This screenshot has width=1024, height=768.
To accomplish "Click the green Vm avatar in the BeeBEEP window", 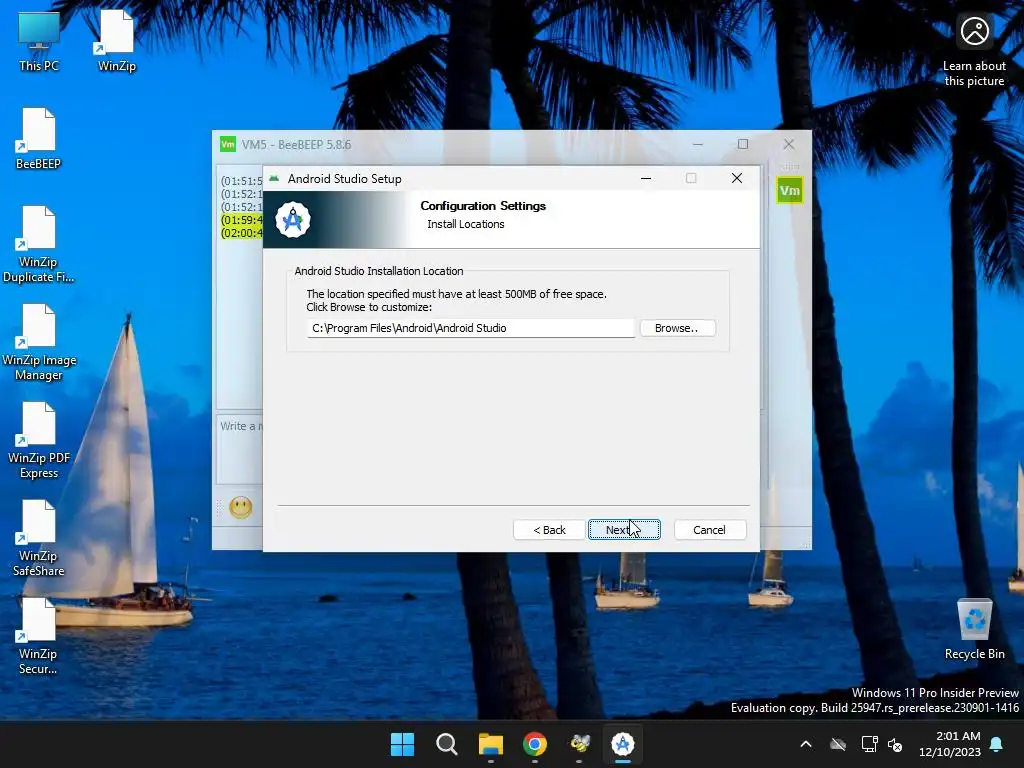I will [790, 190].
